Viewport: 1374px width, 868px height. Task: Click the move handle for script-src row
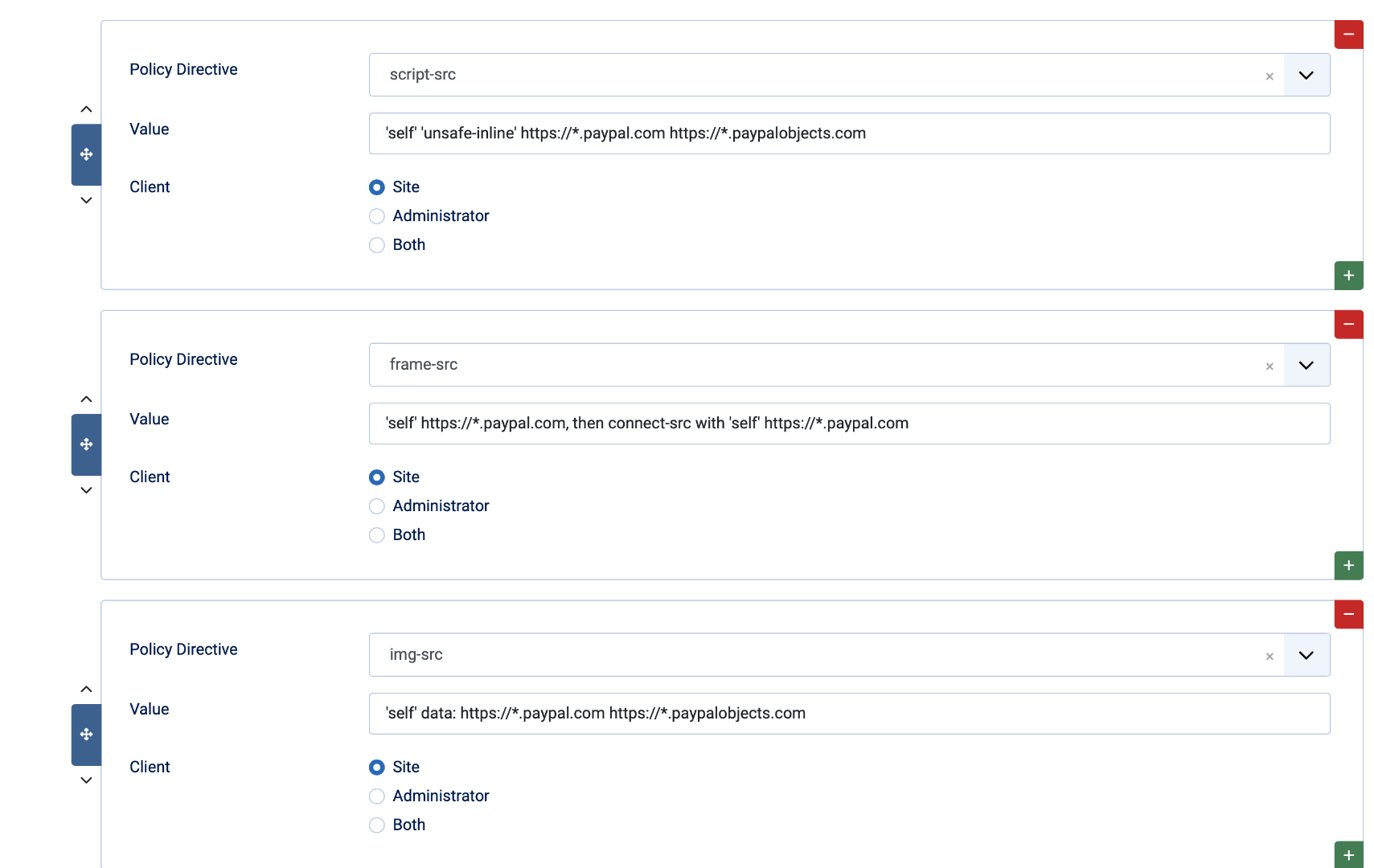click(x=86, y=154)
